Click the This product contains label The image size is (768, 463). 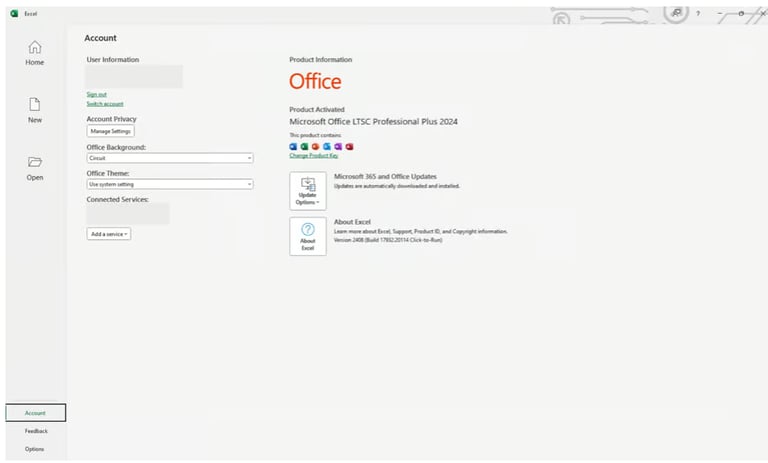315,135
